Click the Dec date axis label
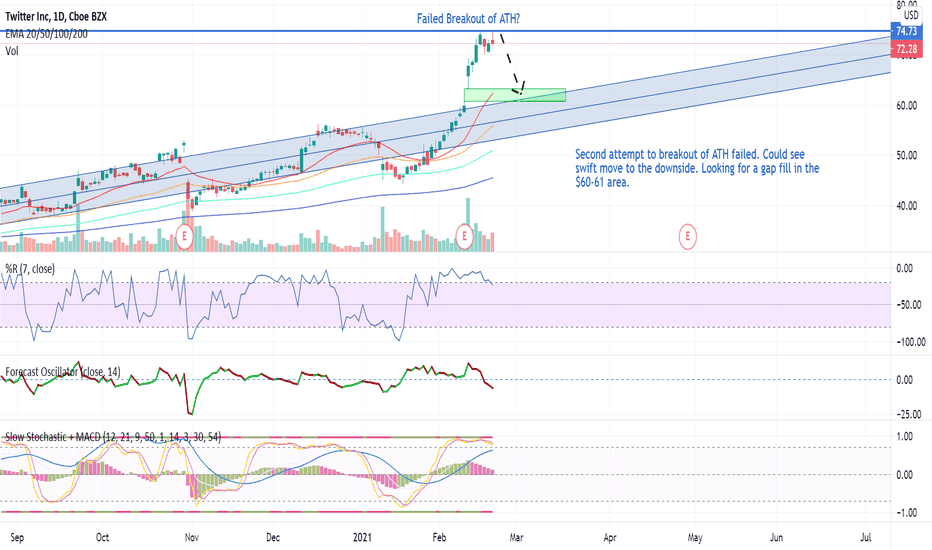 coord(273,538)
